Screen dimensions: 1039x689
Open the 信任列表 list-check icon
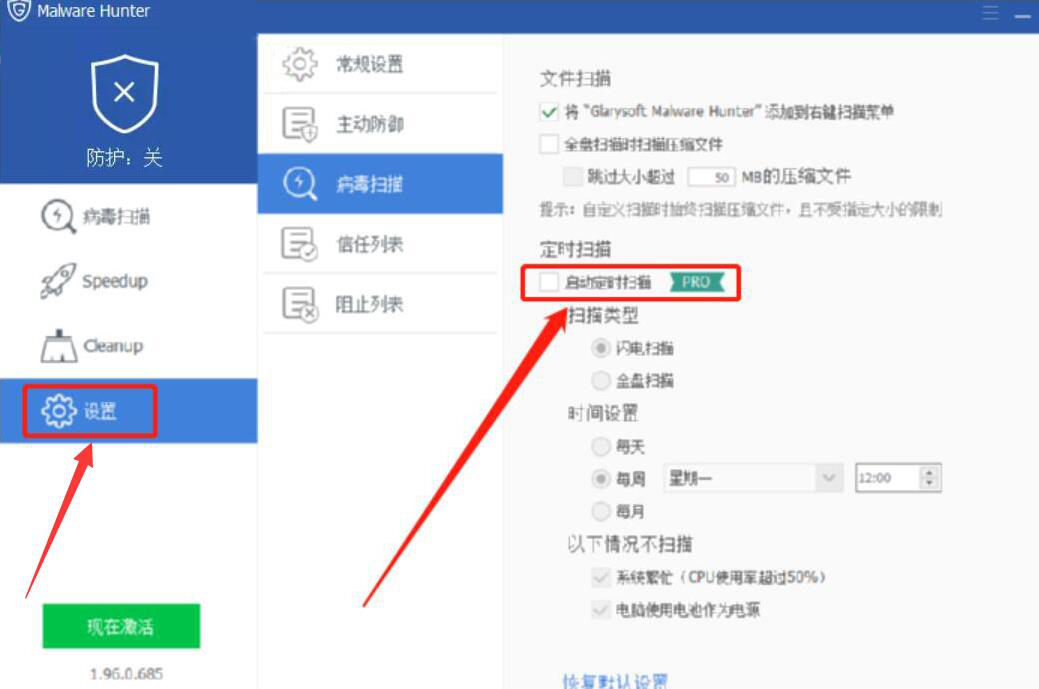tap(300, 244)
